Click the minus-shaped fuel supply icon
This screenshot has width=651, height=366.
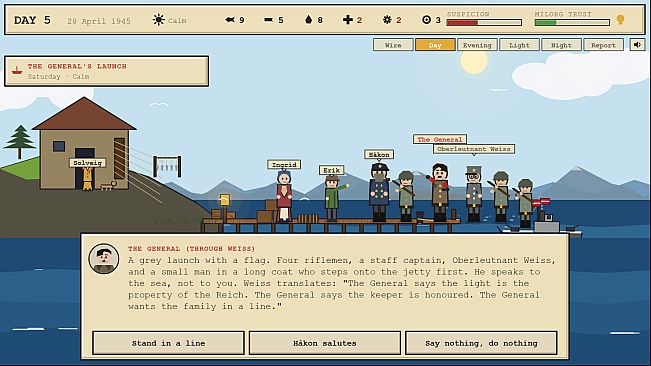269,20
